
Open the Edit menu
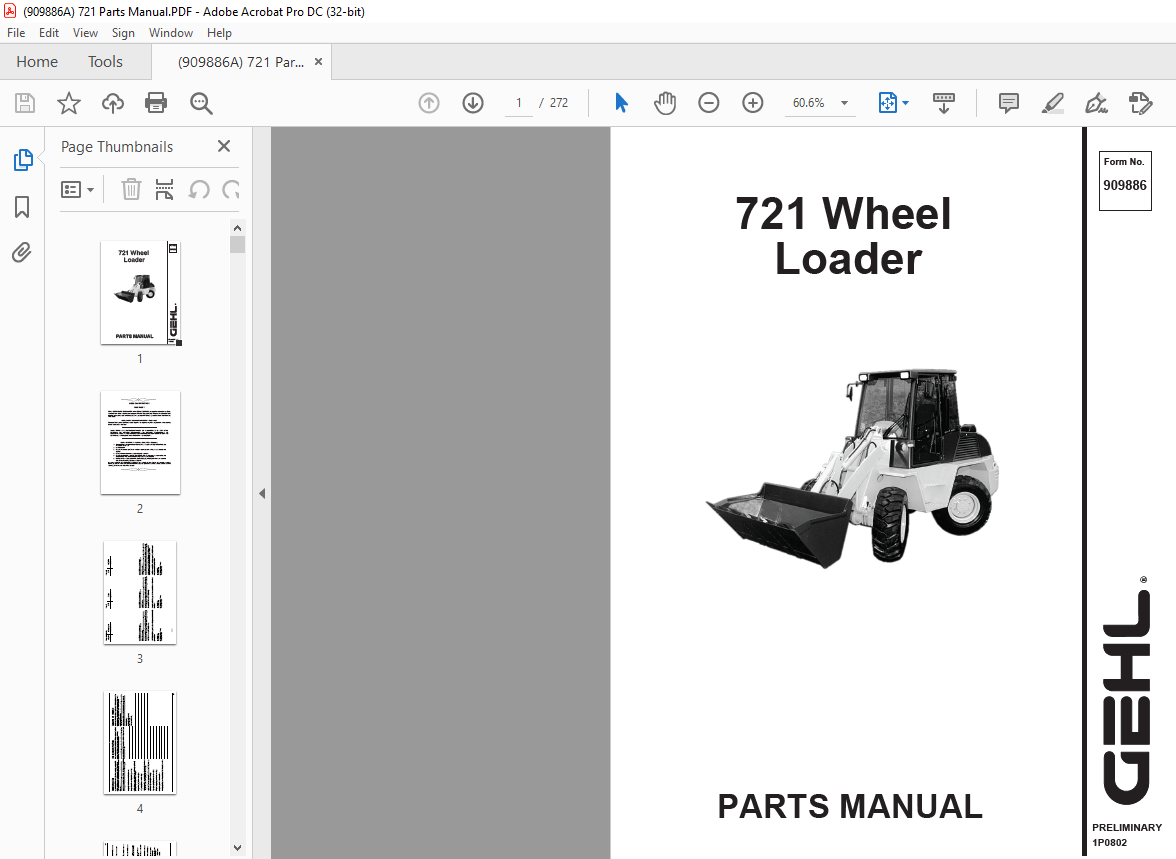[x=49, y=33]
